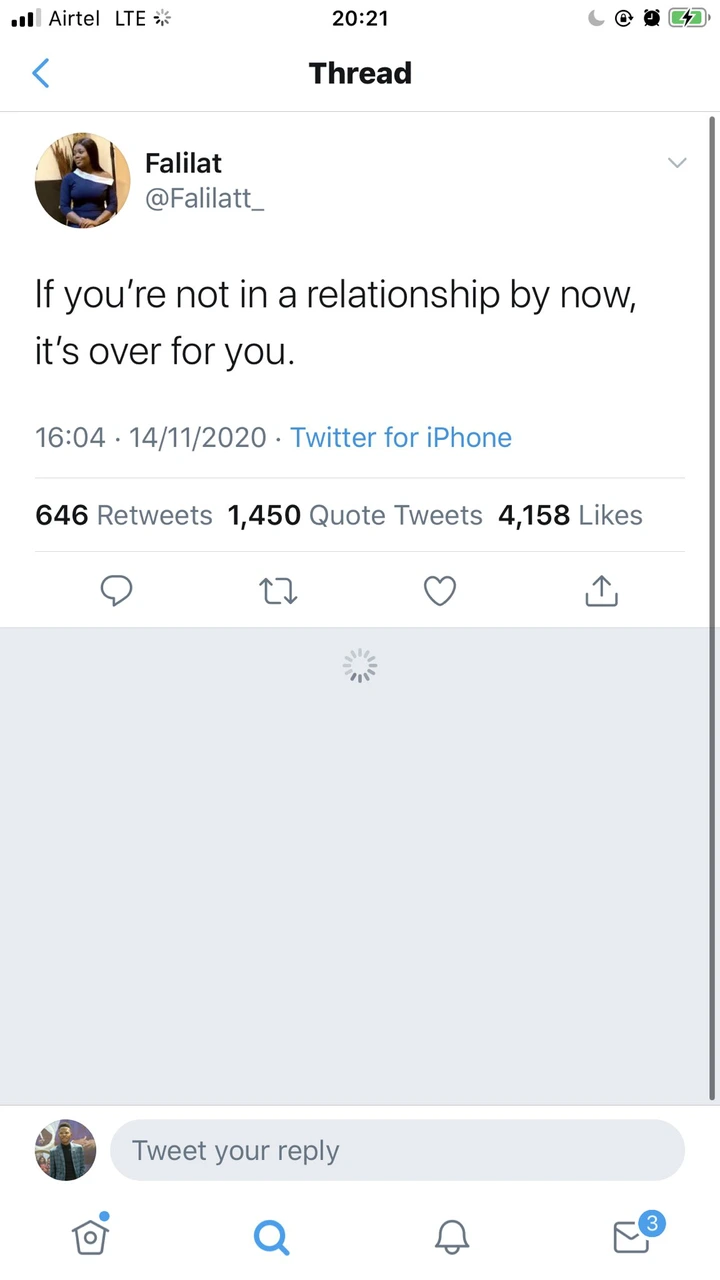Image resolution: width=720 pixels, height=1280 pixels.
Task: View the 4,158 Likes list
Action: (x=570, y=515)
